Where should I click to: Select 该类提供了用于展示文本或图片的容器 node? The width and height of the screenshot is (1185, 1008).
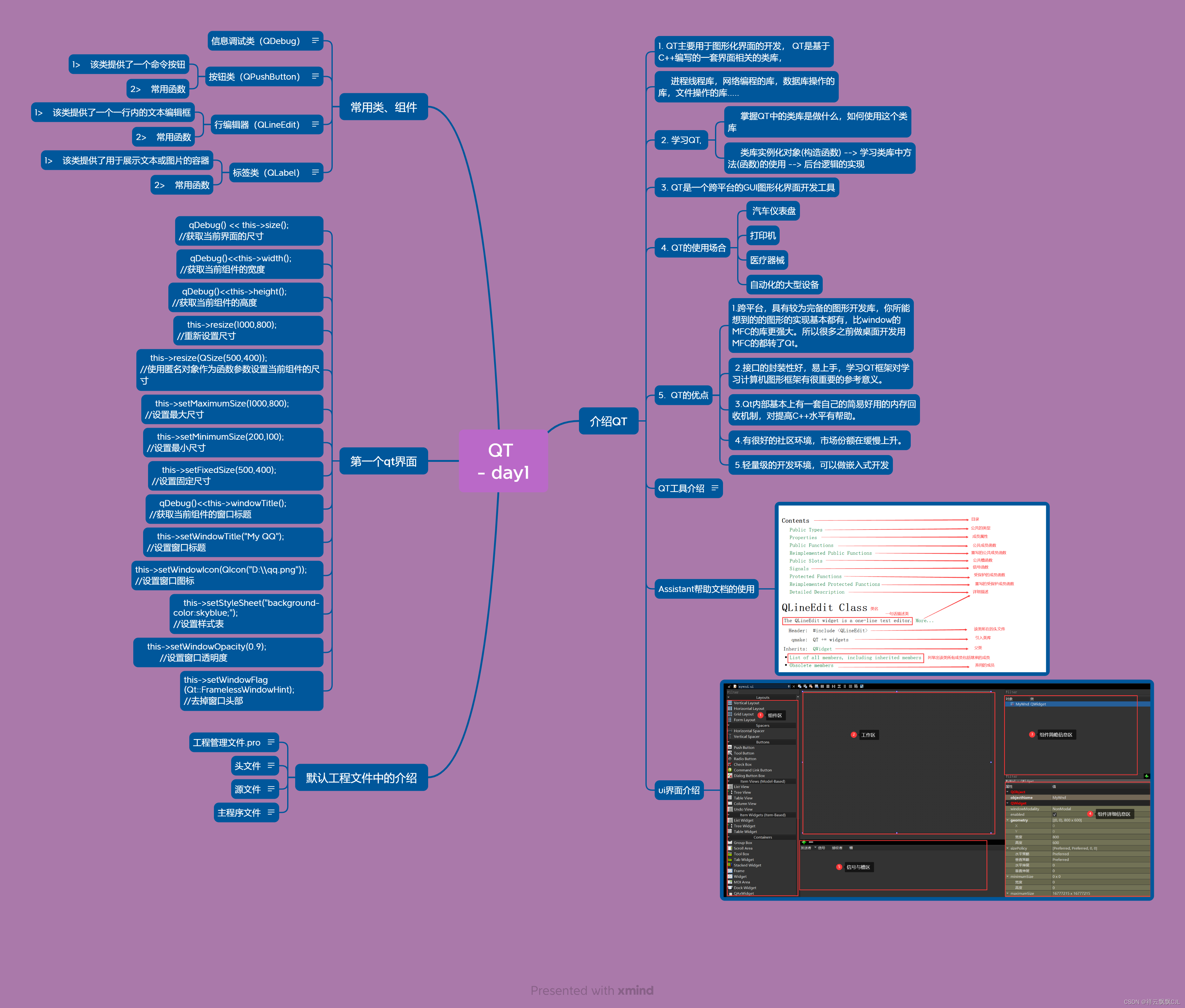[127, 161]
